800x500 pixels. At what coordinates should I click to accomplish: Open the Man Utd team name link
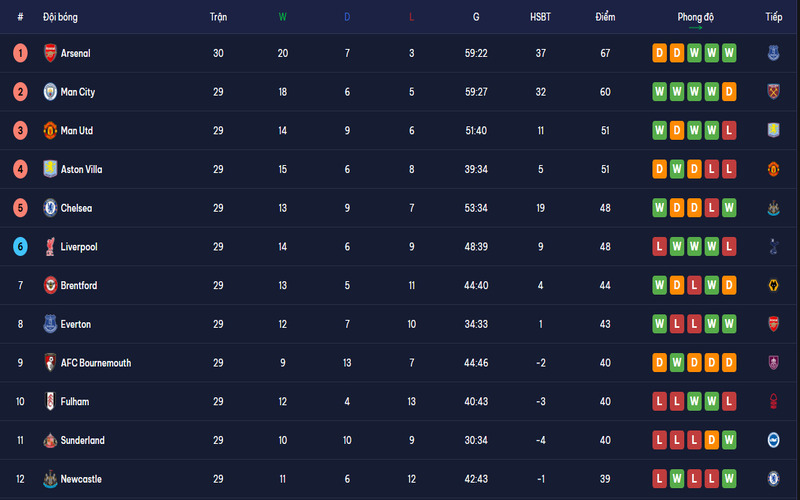(x=76, y=131)
